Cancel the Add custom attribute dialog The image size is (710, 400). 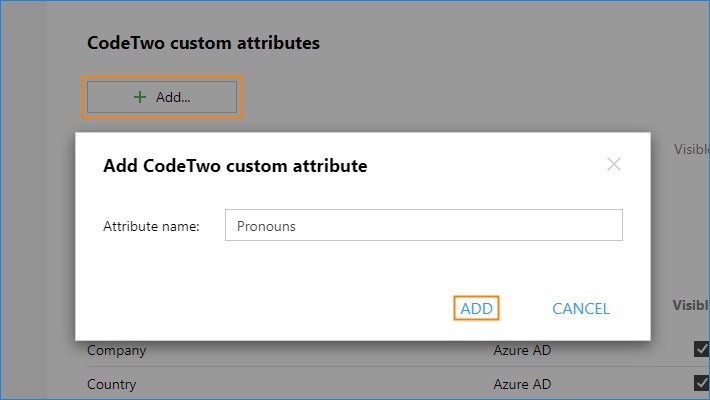[581, 308]
